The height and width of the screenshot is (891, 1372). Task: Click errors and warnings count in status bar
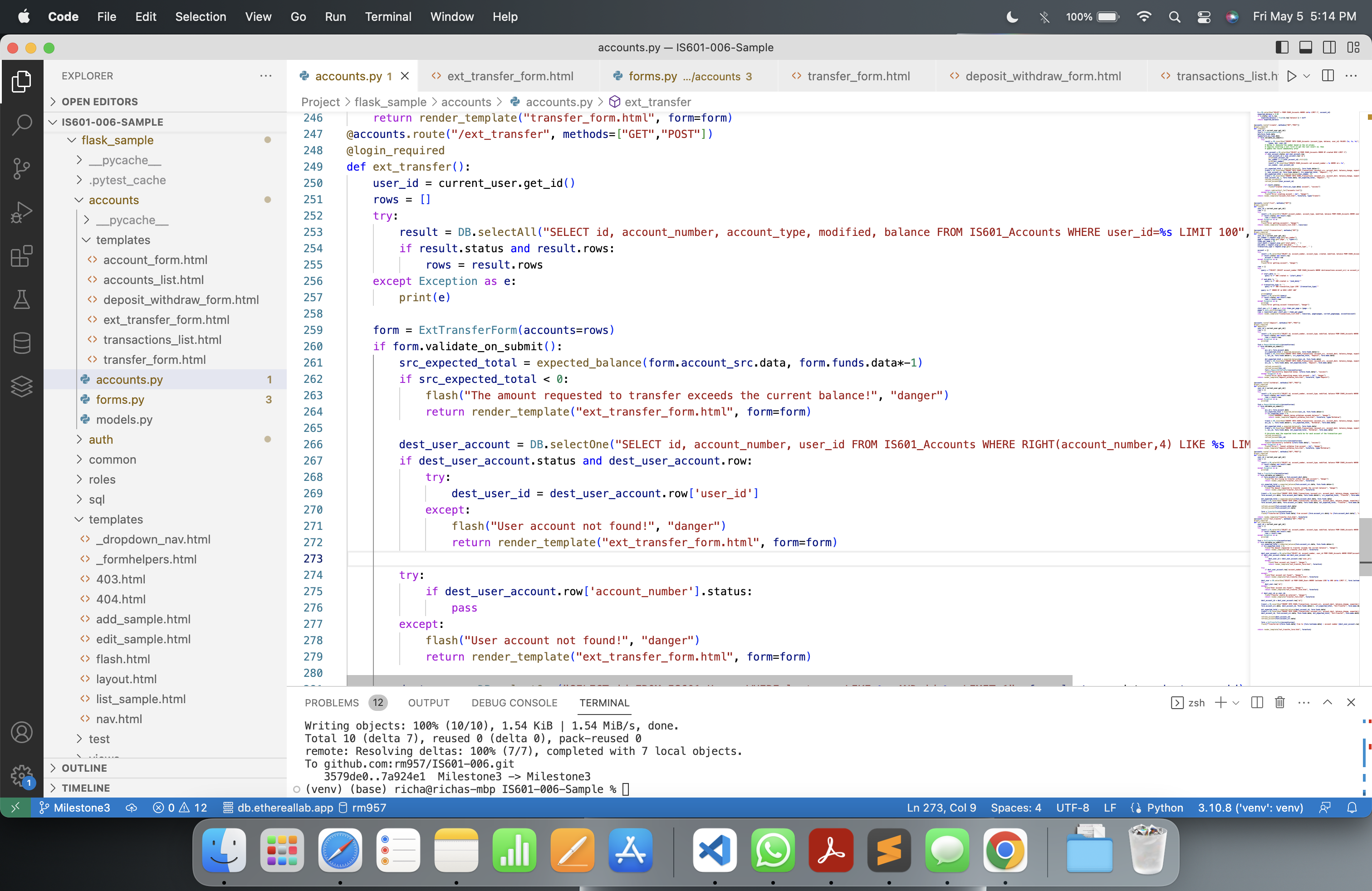click(180, 808)
